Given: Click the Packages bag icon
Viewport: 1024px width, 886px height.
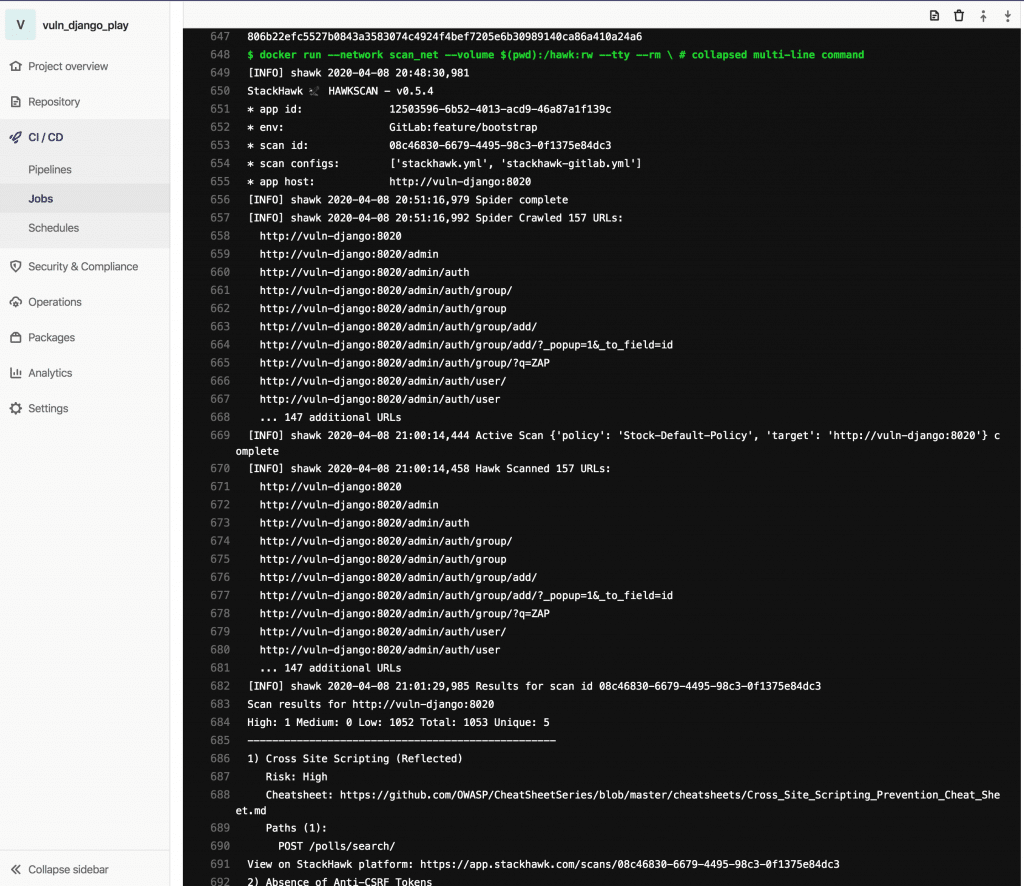Looking at the screenshot, I should pyautogui.click(x=16, y=338).
